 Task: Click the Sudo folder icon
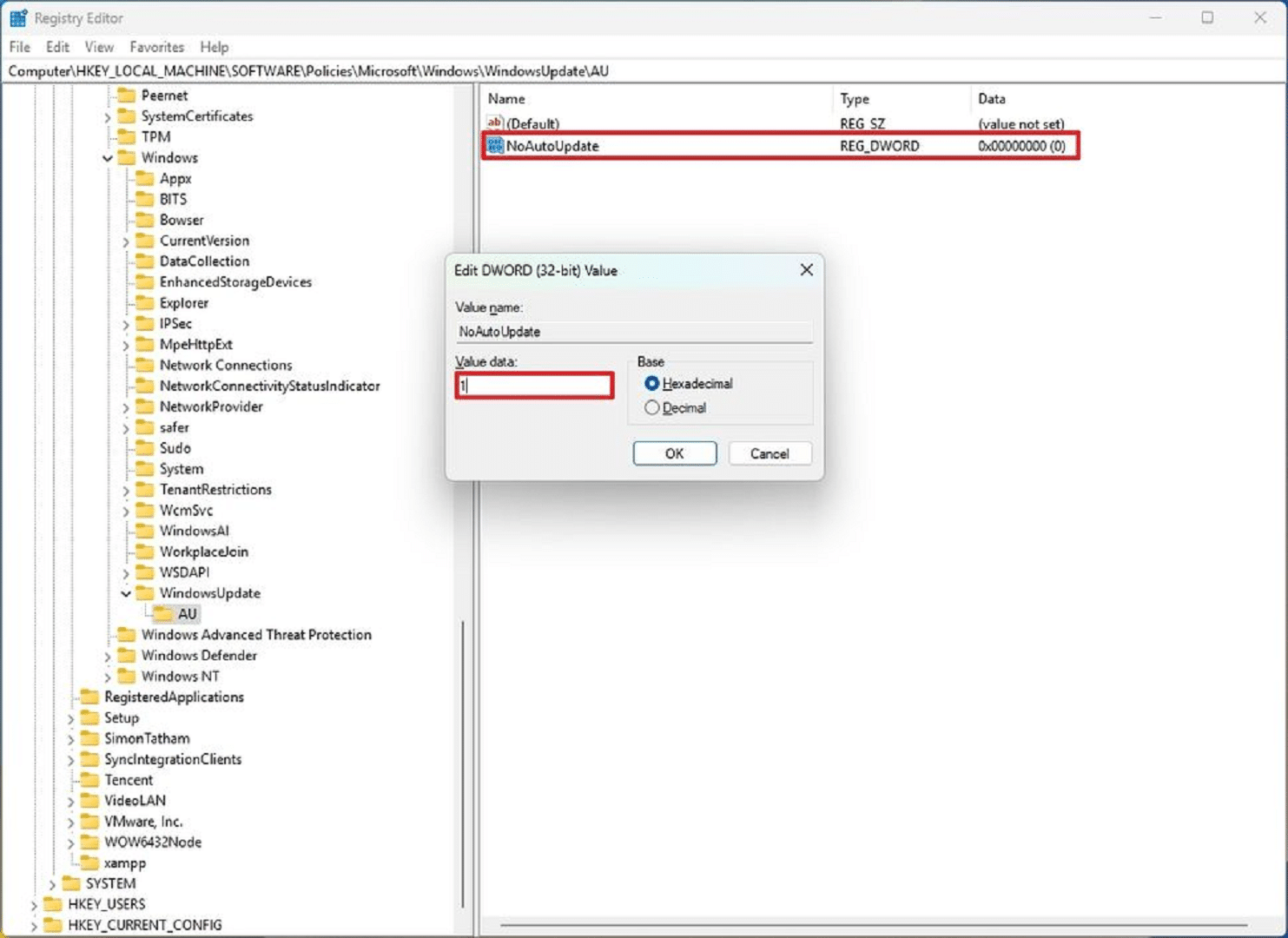click(x=145, y=448)
